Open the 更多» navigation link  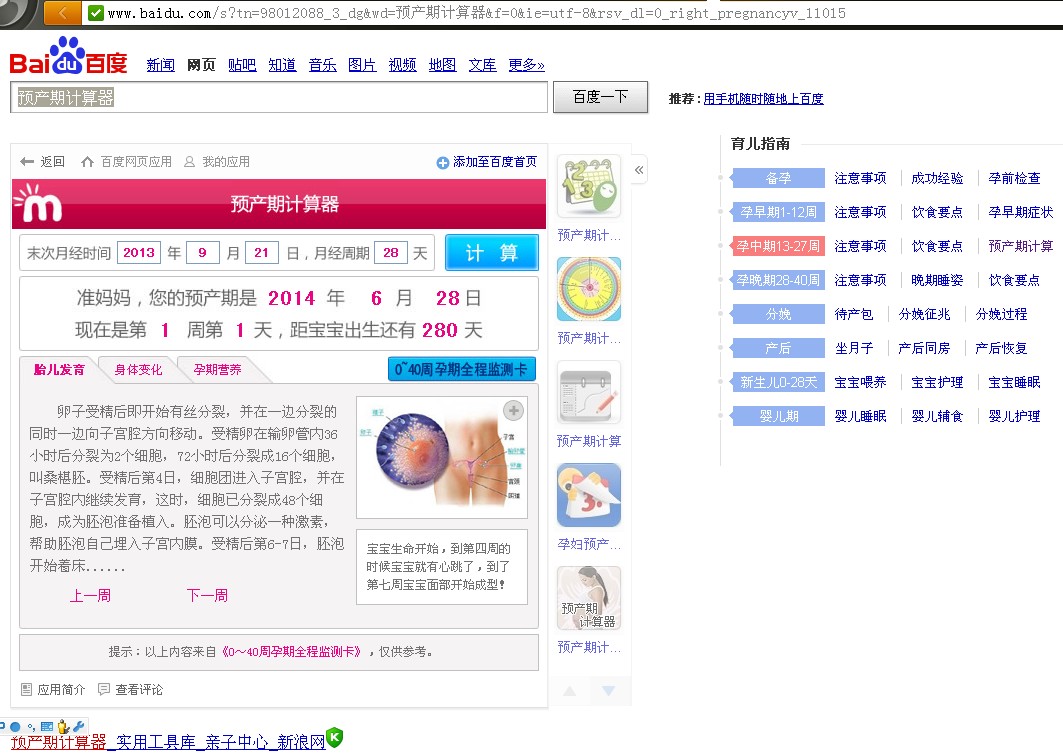coord(526,64)
